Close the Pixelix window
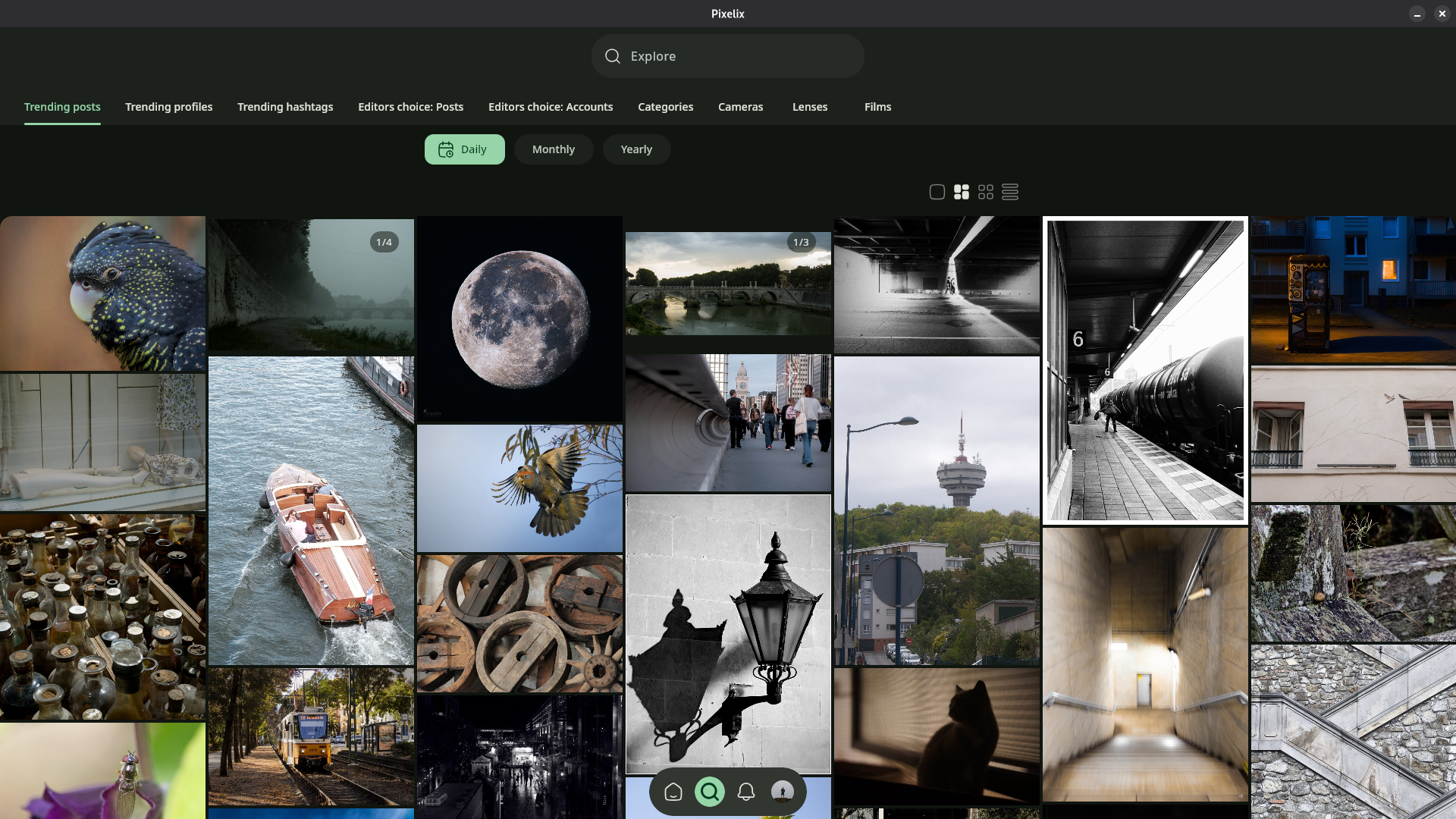The image size is (1456, 819). point(1442,14)
